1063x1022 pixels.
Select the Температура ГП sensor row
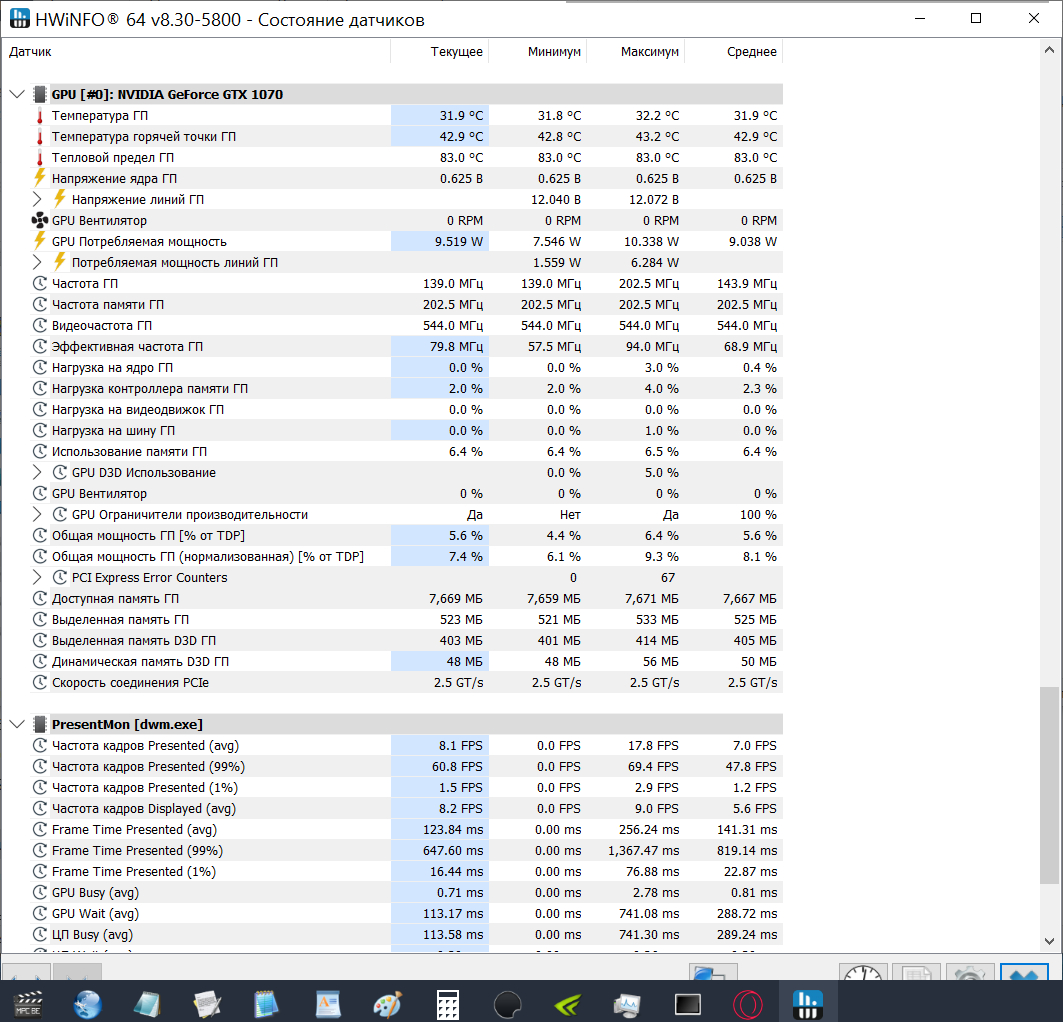coord(407,116)
